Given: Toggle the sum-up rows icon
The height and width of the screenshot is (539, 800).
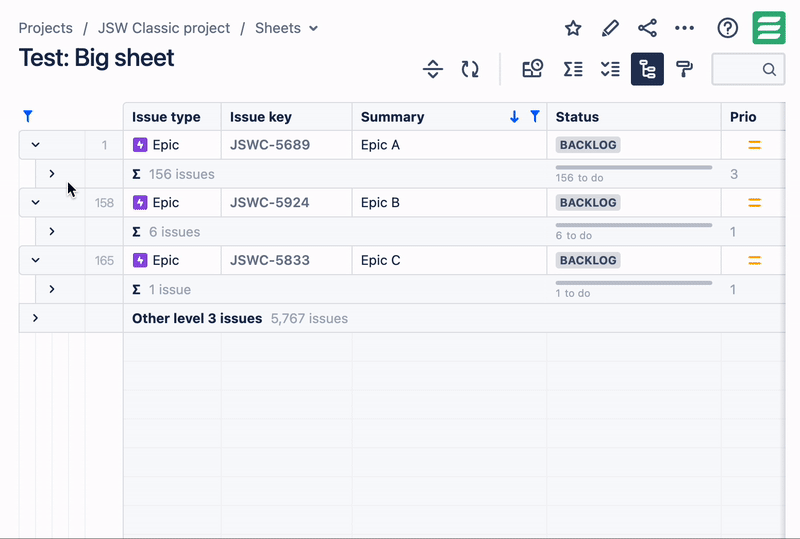Looking at the screenshot, I should [x=573, y=69].
